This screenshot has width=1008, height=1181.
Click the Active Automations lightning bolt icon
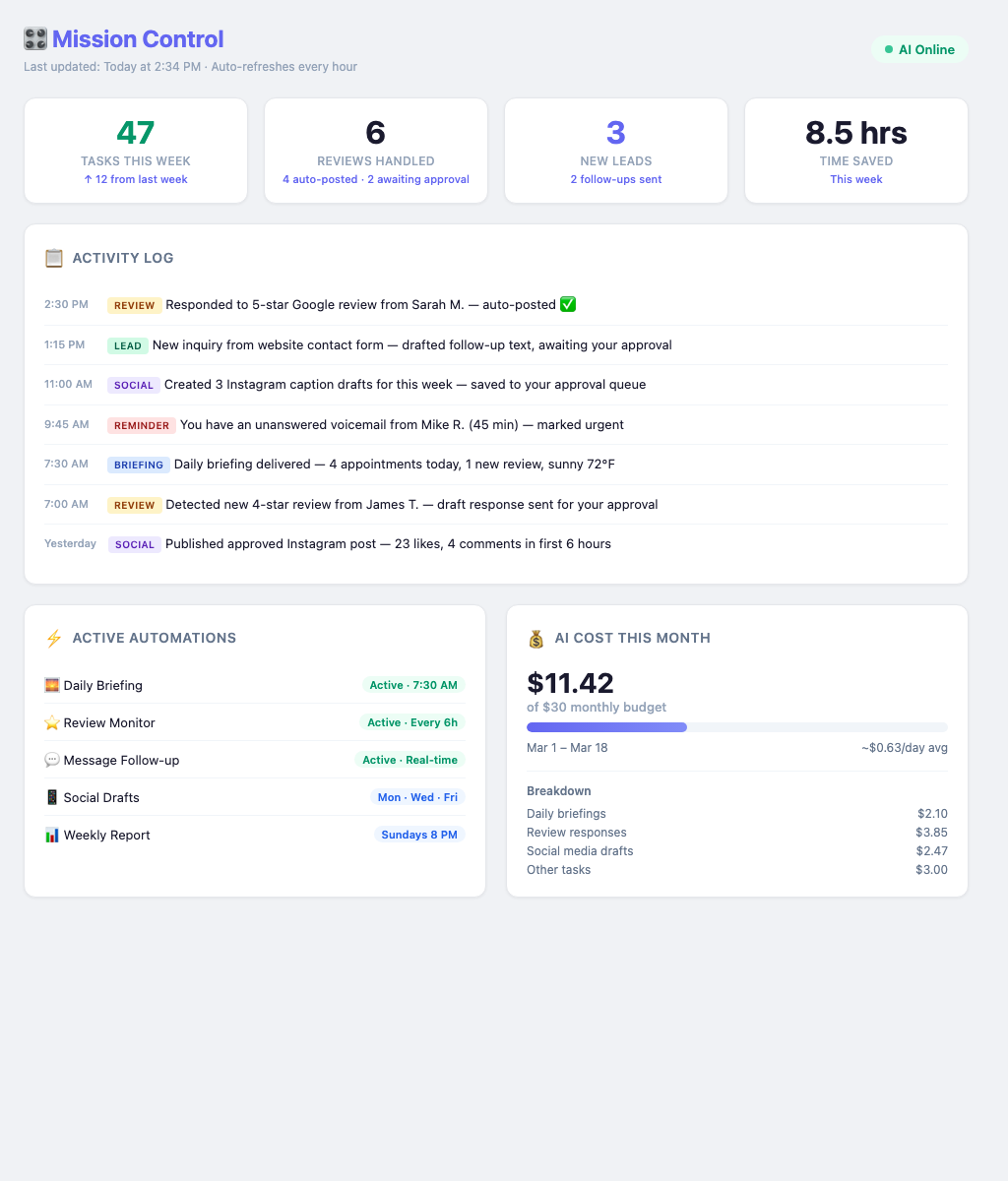point(54,638)
